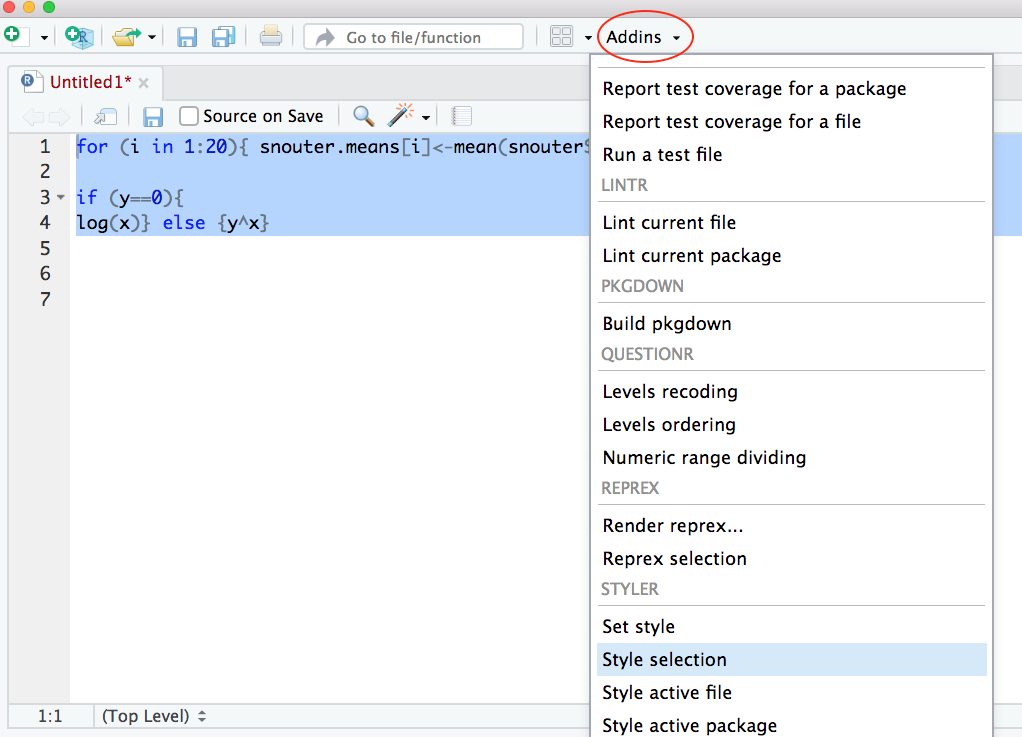Click the create project icon
This screenshot has height=737, width=1022.
pos(77,37)
